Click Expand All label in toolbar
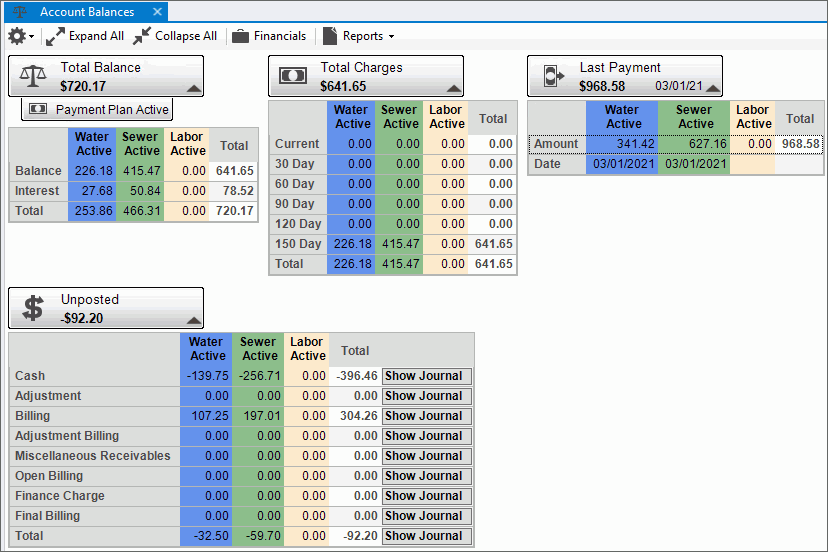The width and height of the screenshot is (828, 552). coord(96,36)
